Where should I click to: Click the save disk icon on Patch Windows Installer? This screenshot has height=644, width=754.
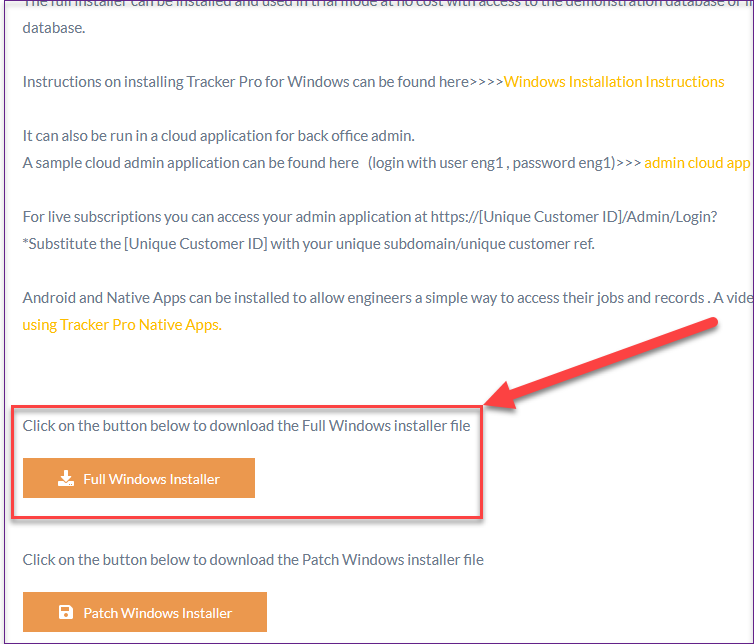tap(66, 612)
